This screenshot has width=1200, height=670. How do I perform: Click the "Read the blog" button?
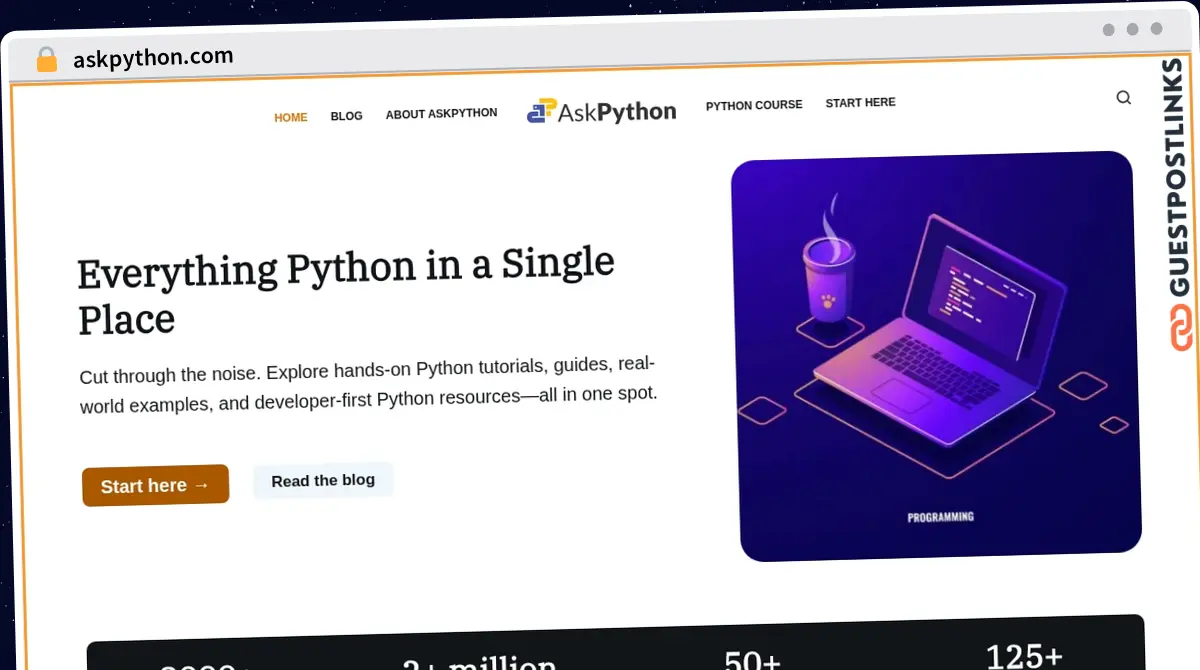tap(323, 480)
